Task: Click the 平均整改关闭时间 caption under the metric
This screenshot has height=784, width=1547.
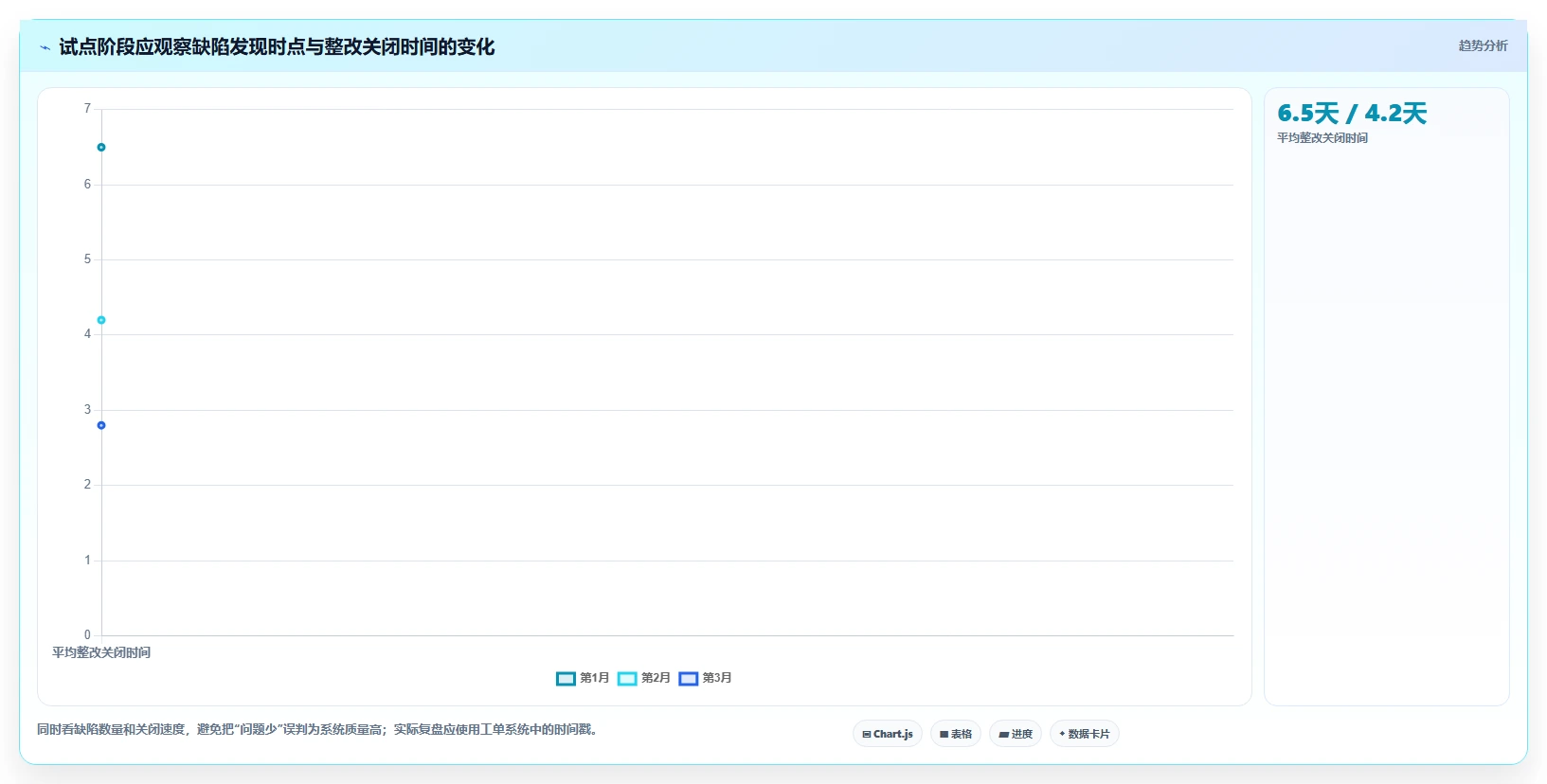Action: 1322,138
